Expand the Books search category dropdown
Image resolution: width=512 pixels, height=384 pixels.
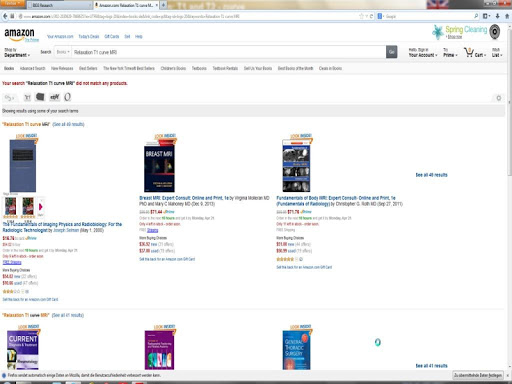(x=63, y=52)
